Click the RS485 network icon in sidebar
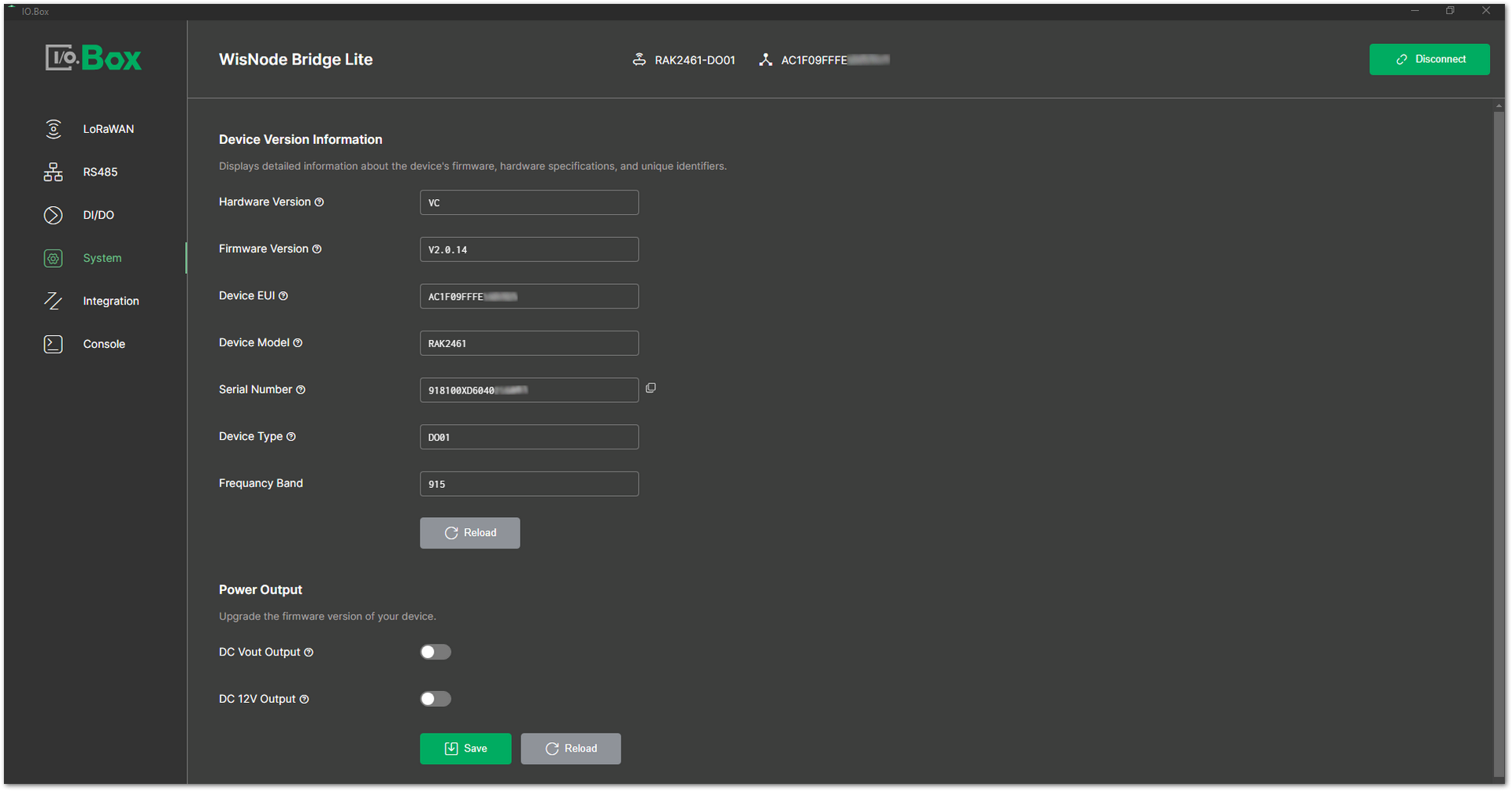This screenshot has height=791, width=1512. pos(53,172)
